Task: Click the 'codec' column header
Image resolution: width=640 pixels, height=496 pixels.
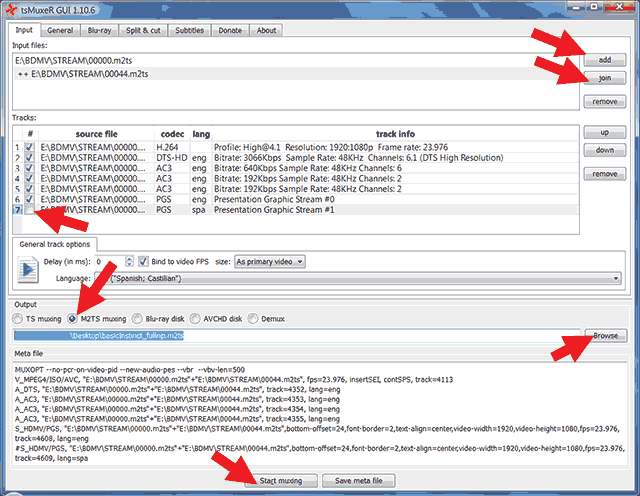Action: (x=172, y=134)
